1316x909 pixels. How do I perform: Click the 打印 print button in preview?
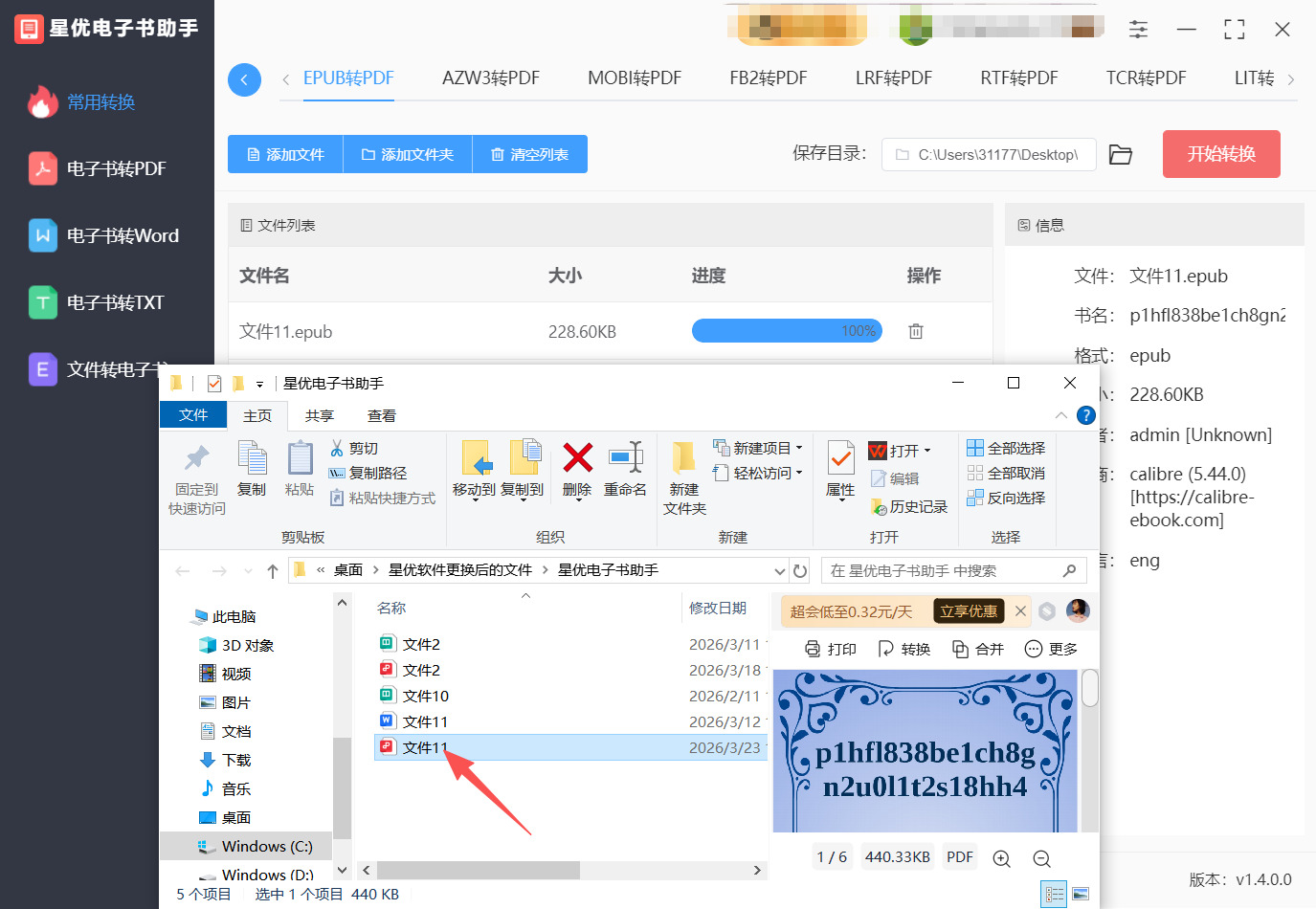[831, 649]
